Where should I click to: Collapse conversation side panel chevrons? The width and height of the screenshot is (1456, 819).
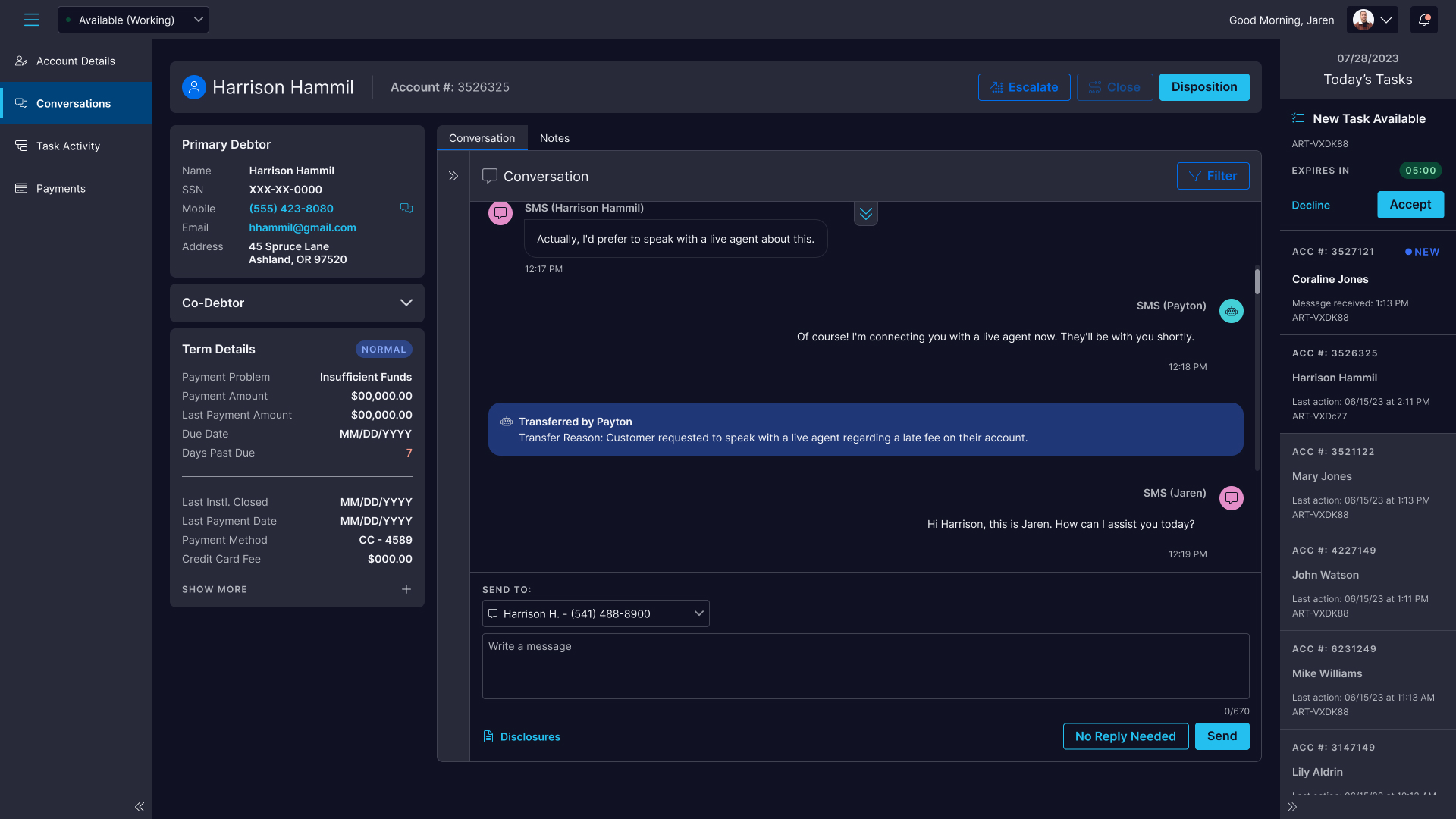point(453,176)
